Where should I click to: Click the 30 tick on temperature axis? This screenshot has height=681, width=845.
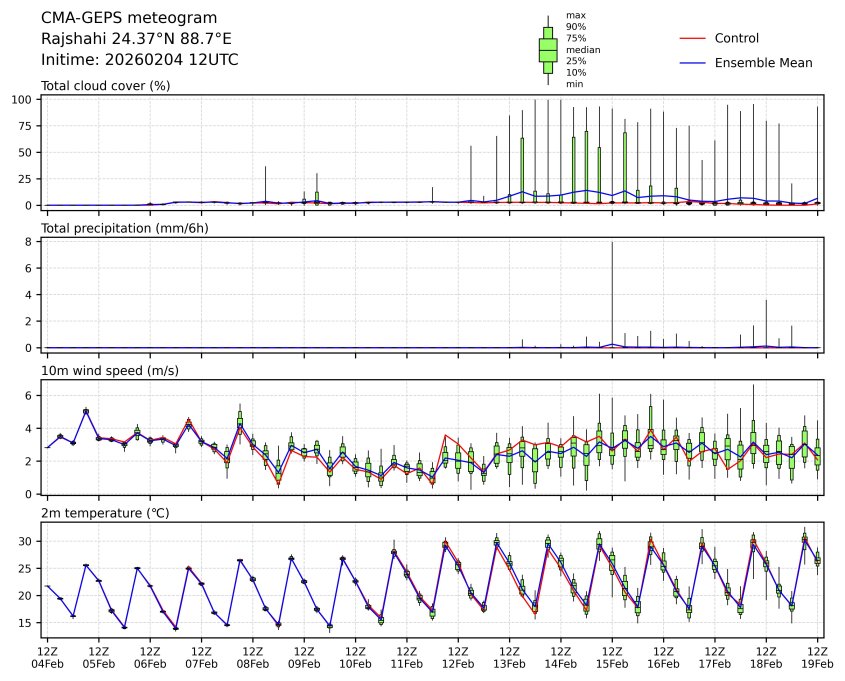(29, 541)
